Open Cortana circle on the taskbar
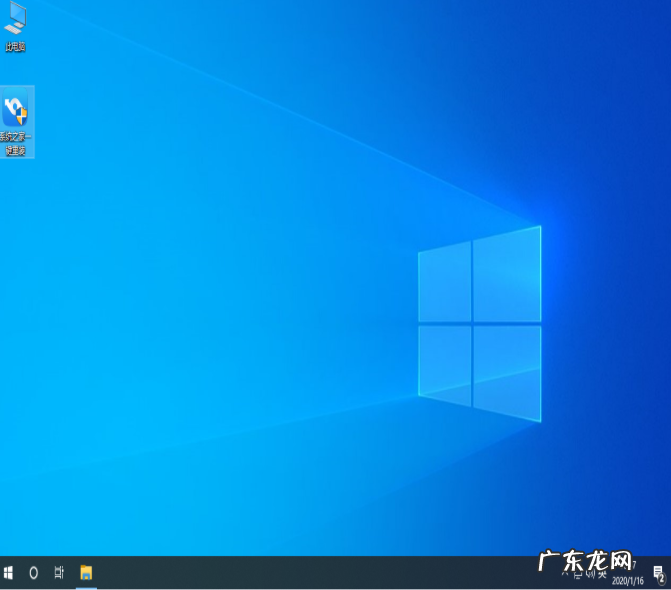The height and width of the screenshot is (590, 671). coord(33,572)
